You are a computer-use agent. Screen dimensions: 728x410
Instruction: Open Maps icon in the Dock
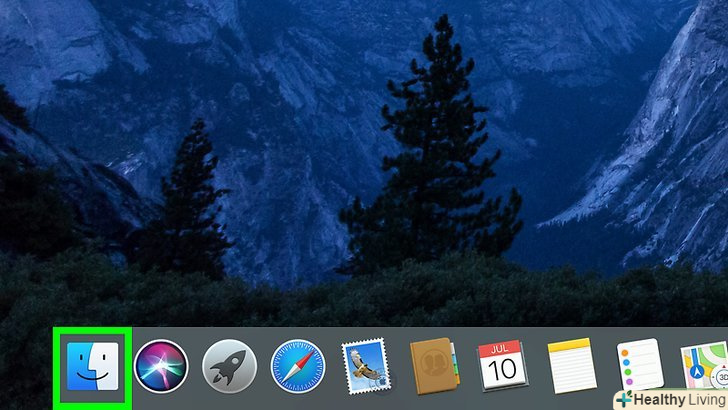point(704,365)
